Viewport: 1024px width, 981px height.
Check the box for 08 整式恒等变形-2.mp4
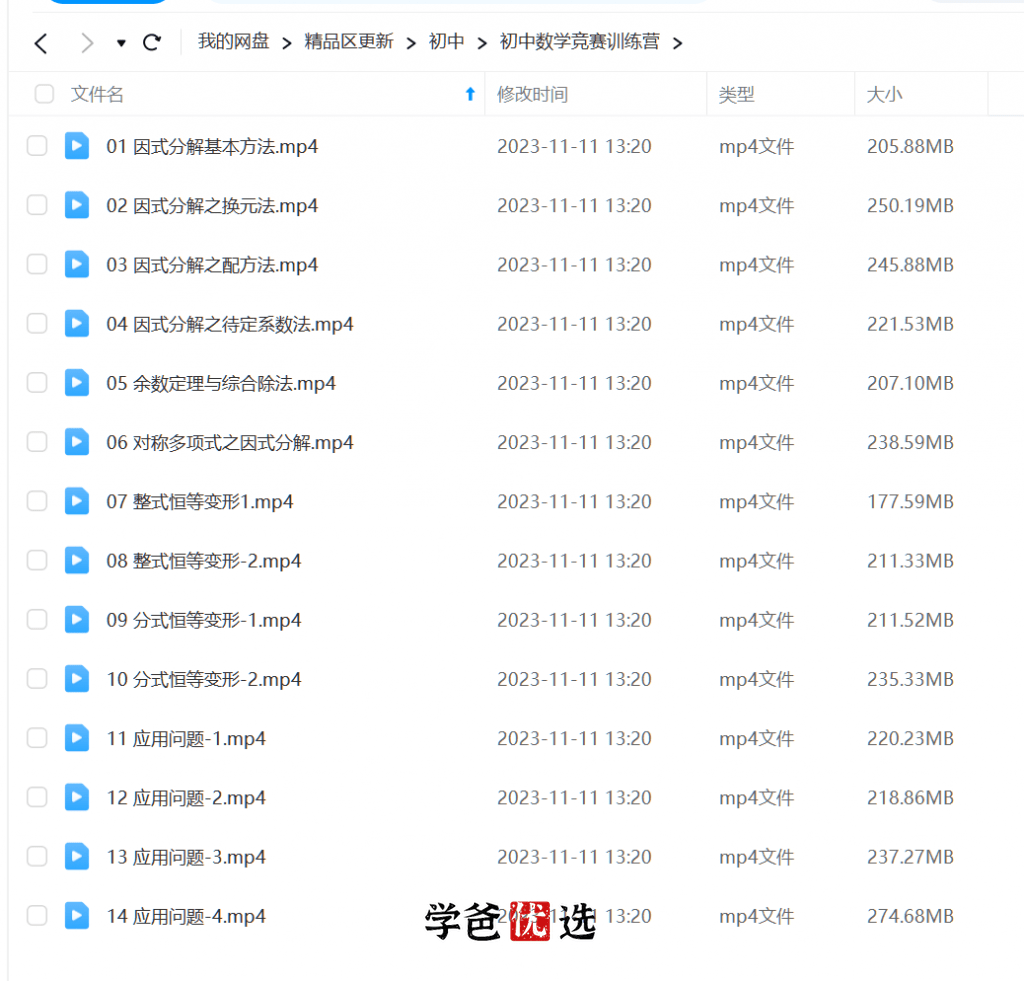point(37,560)
